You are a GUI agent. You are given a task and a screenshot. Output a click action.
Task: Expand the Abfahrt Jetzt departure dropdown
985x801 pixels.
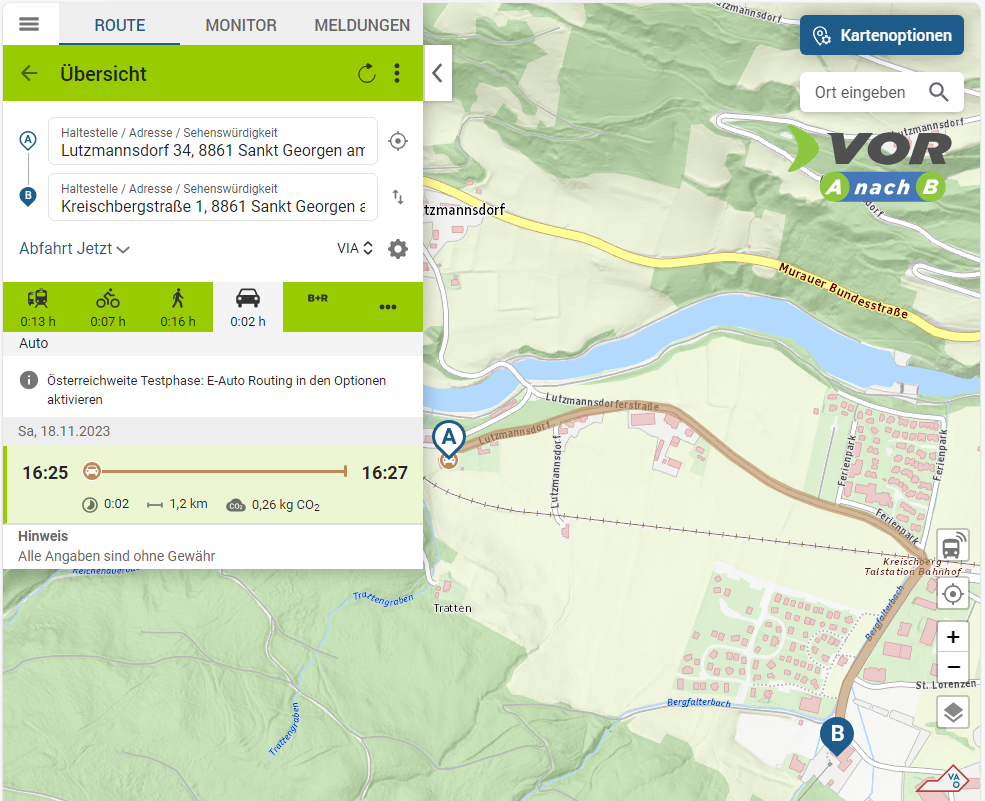75,249
